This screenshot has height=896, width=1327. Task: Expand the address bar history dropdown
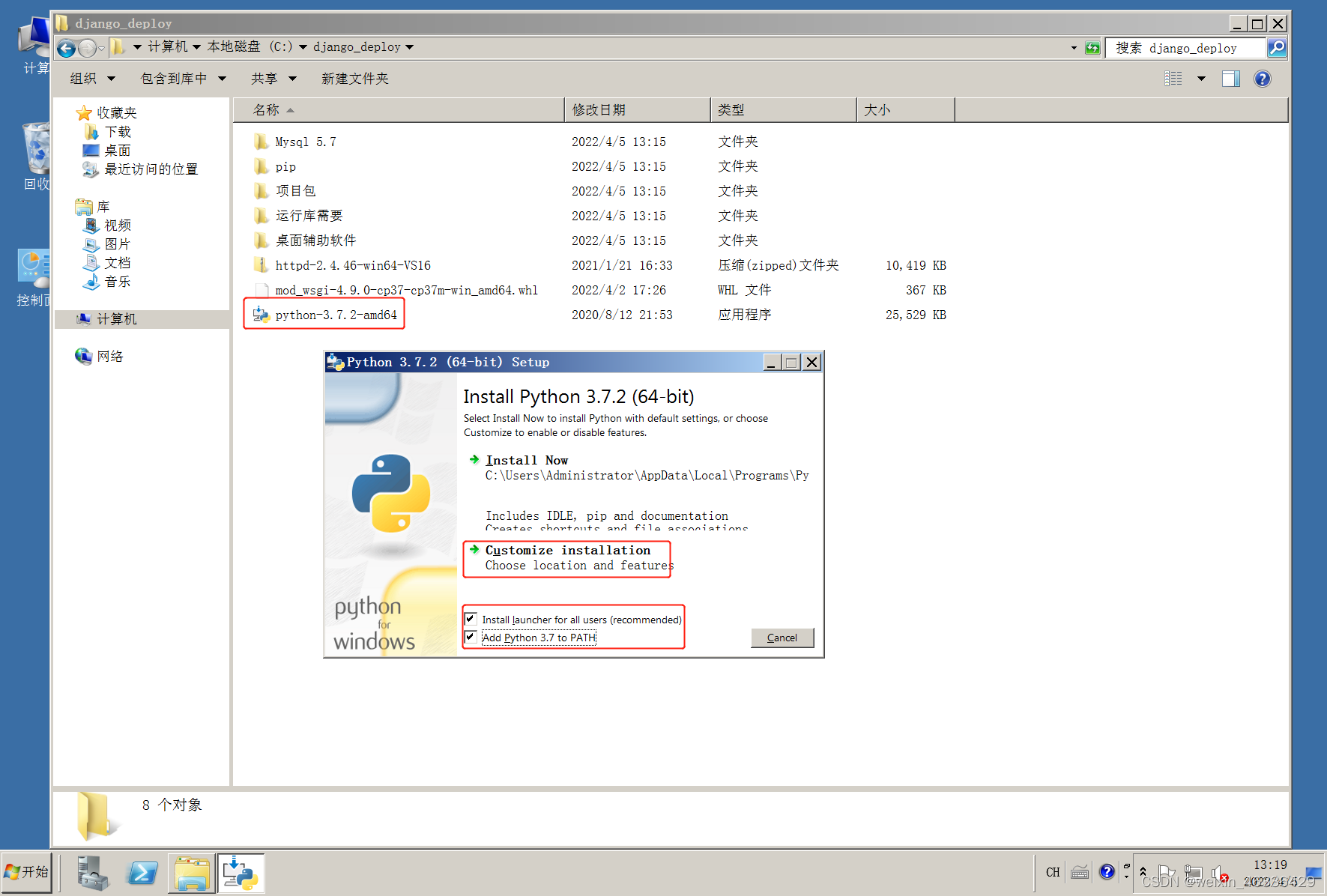coord(1074,48)
